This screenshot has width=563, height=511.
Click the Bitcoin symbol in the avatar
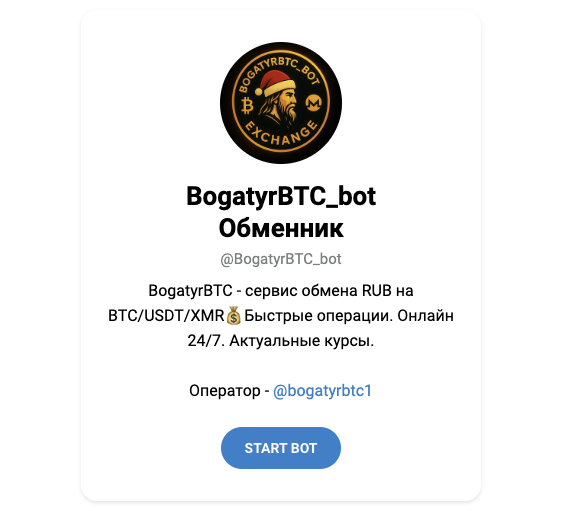click(x=247, y=106)
